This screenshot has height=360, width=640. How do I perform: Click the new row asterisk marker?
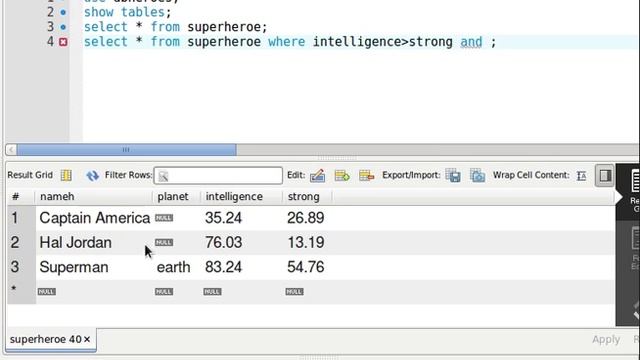14,289
